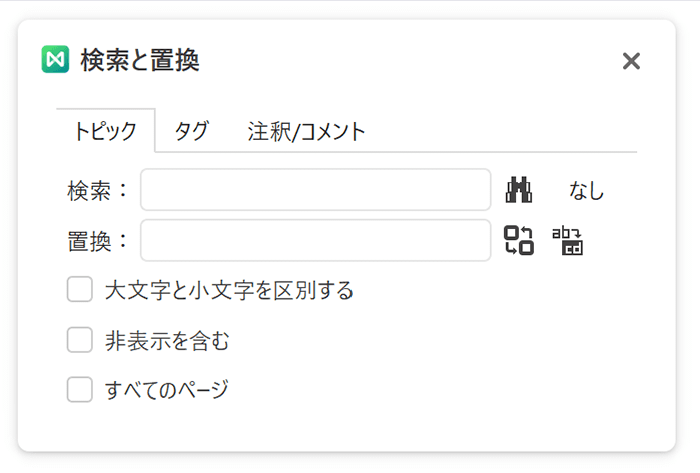This screenshot has height=473, width=700.
Task: Click the green MindMaster logo icon
Action: point(55,59)
